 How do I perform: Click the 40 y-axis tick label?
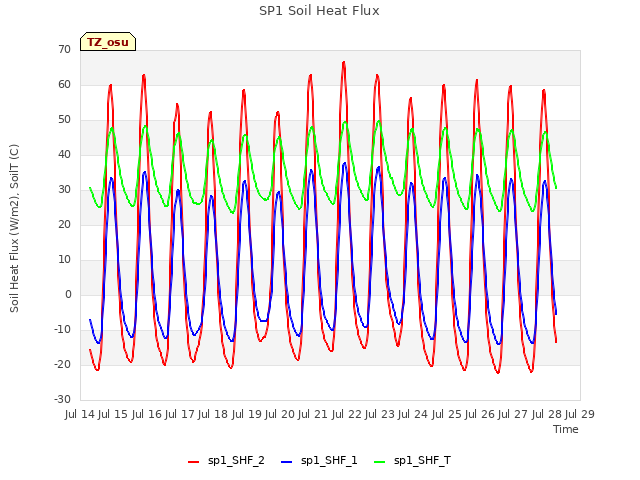click(64, 155)
